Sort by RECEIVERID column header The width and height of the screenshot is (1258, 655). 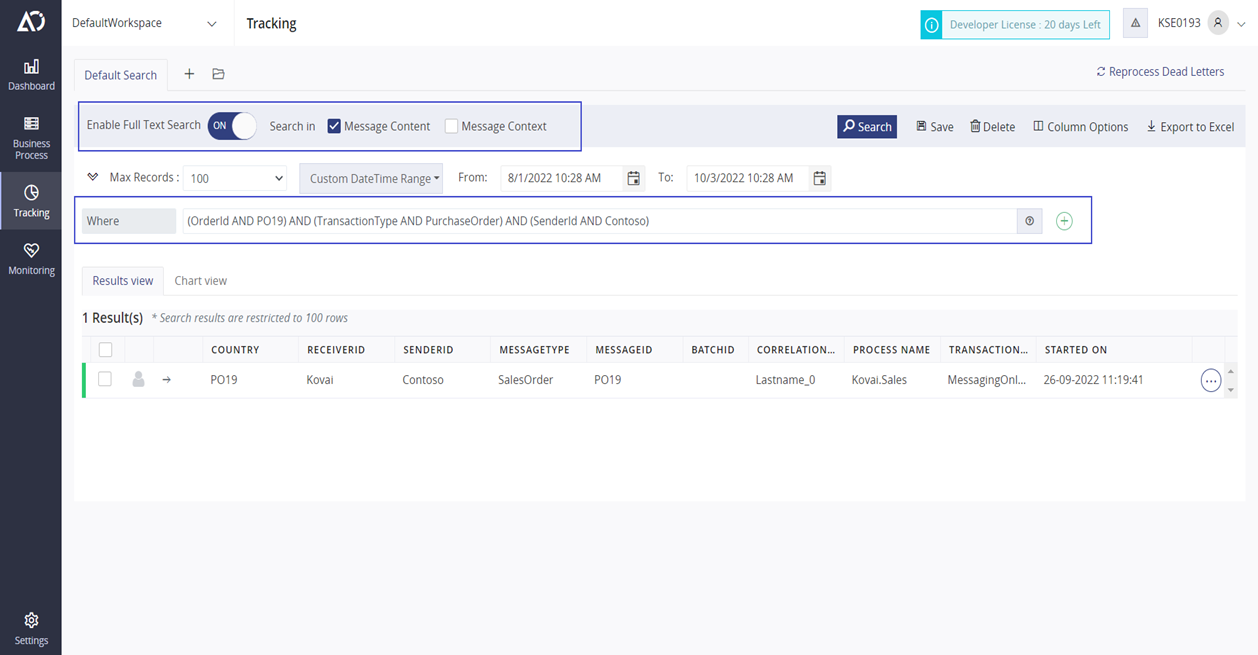tap(336, 350)
